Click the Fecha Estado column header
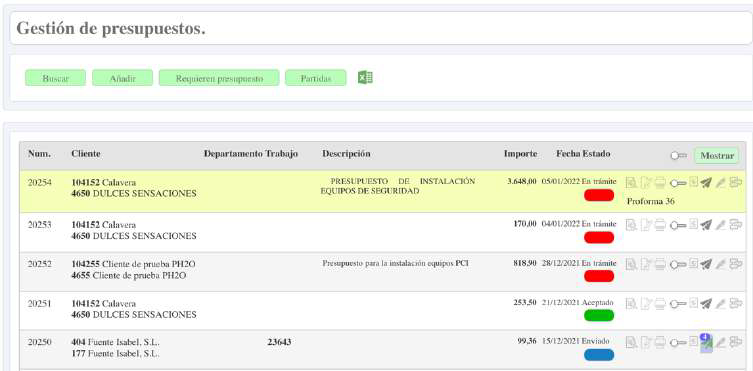This screenshot has width=753, height=371. point(583,154)
